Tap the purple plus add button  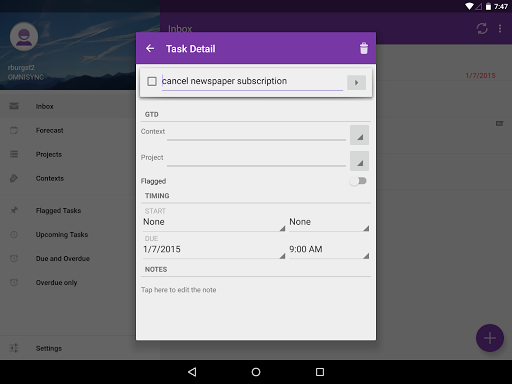click(490, 338)
